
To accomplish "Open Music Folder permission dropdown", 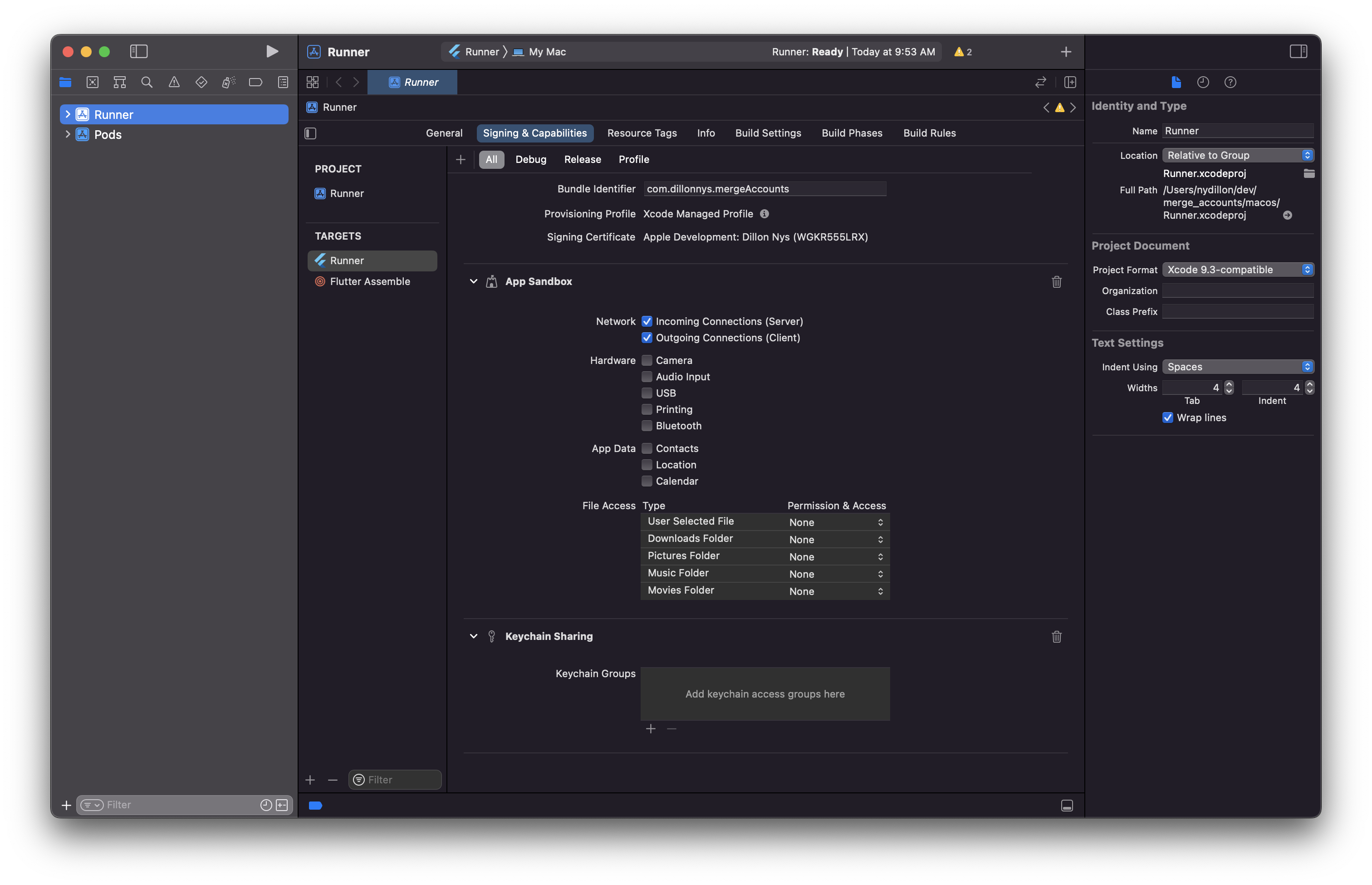I will point(836,574).
